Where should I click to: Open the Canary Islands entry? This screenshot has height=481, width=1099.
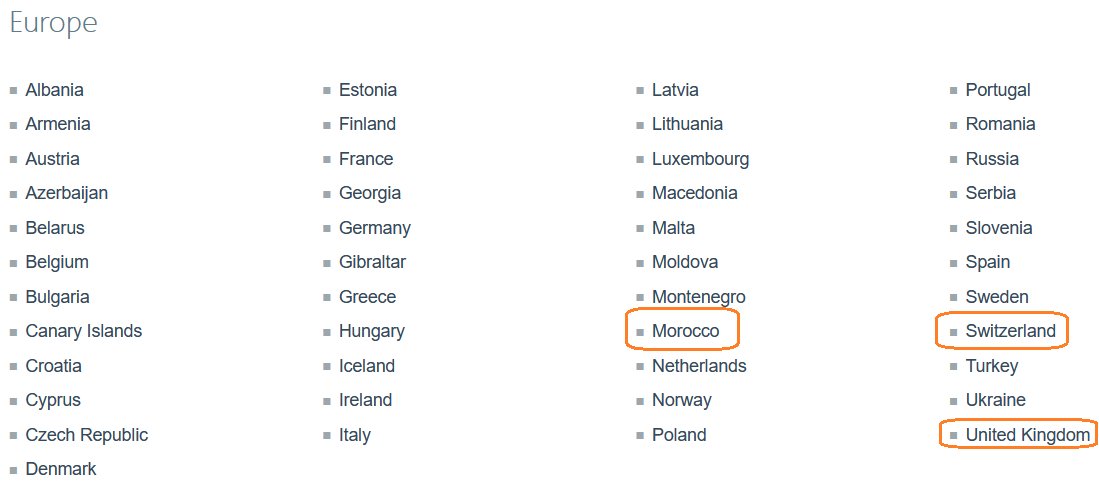[x=83, y=331]
